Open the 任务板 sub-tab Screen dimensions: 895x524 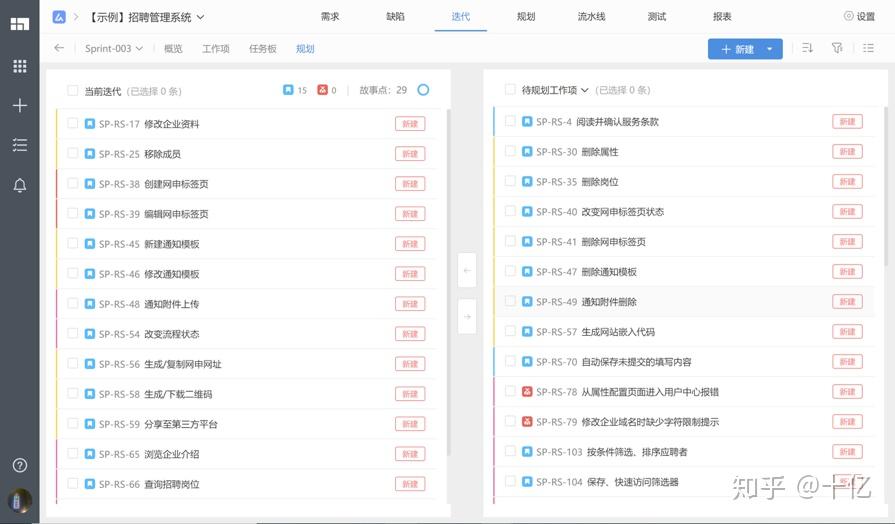[263, 49]
